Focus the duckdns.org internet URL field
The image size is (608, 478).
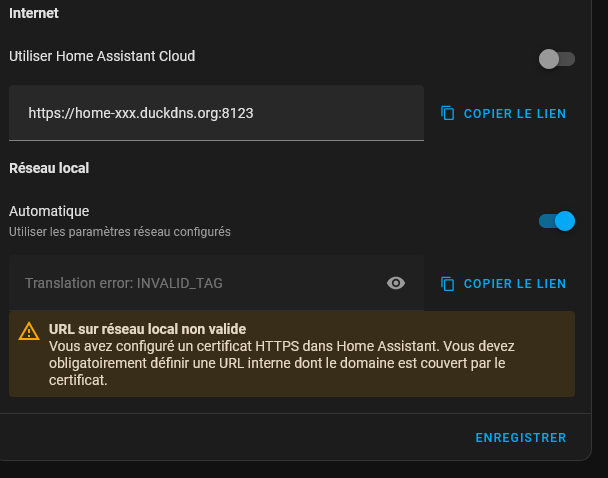pos(216,113)
